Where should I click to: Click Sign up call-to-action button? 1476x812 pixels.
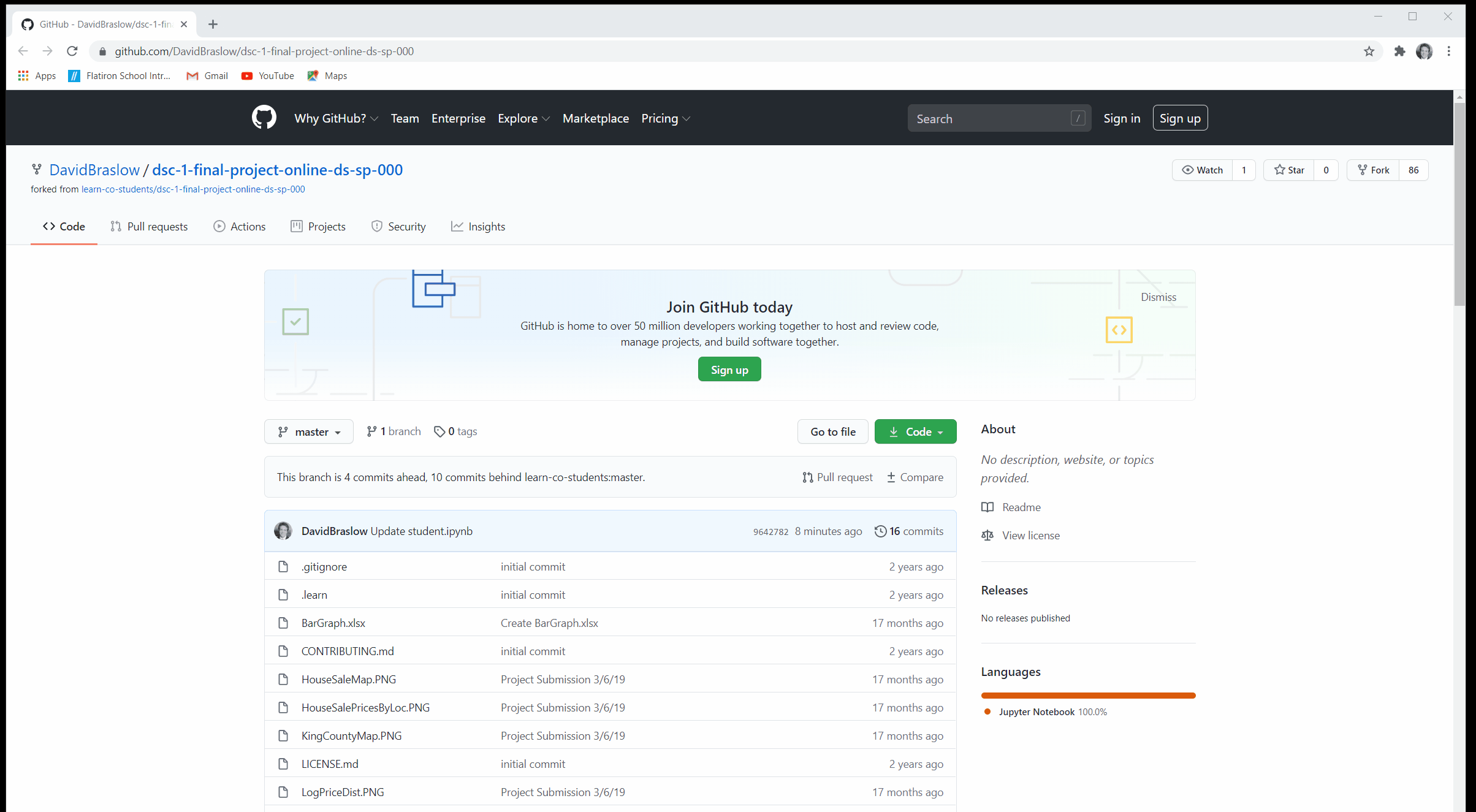coord(729,370)
